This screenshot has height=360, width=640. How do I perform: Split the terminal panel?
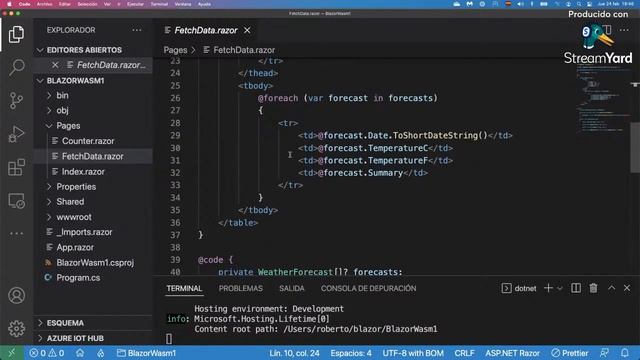576,288
